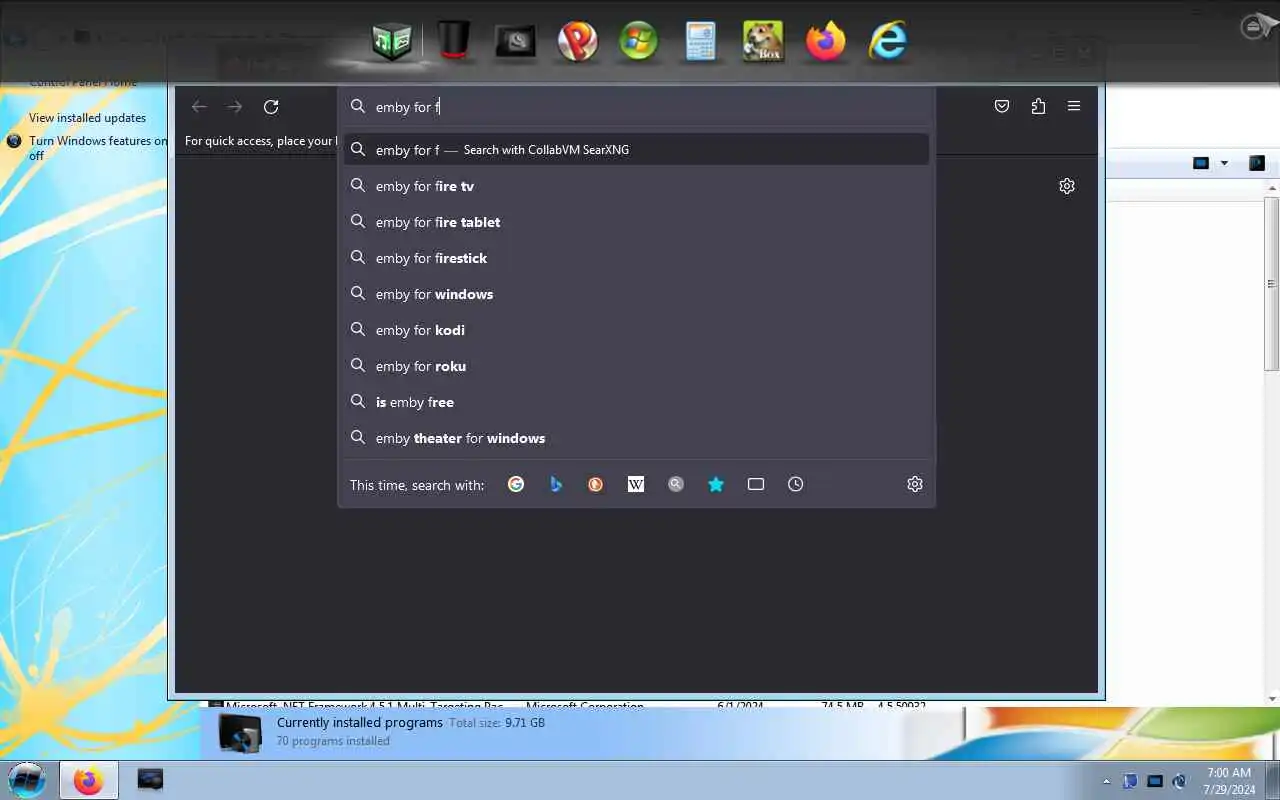Search this time with gray magnifier engine icon

pos(676,484)
